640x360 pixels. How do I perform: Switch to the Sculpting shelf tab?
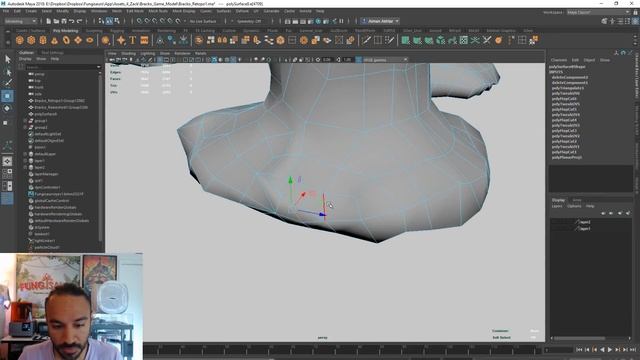tap(94, 31)
